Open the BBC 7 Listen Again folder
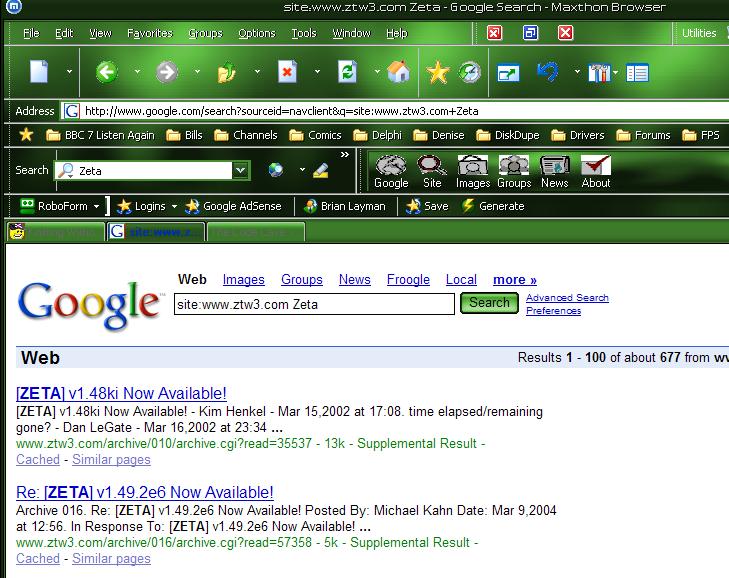 100,135
